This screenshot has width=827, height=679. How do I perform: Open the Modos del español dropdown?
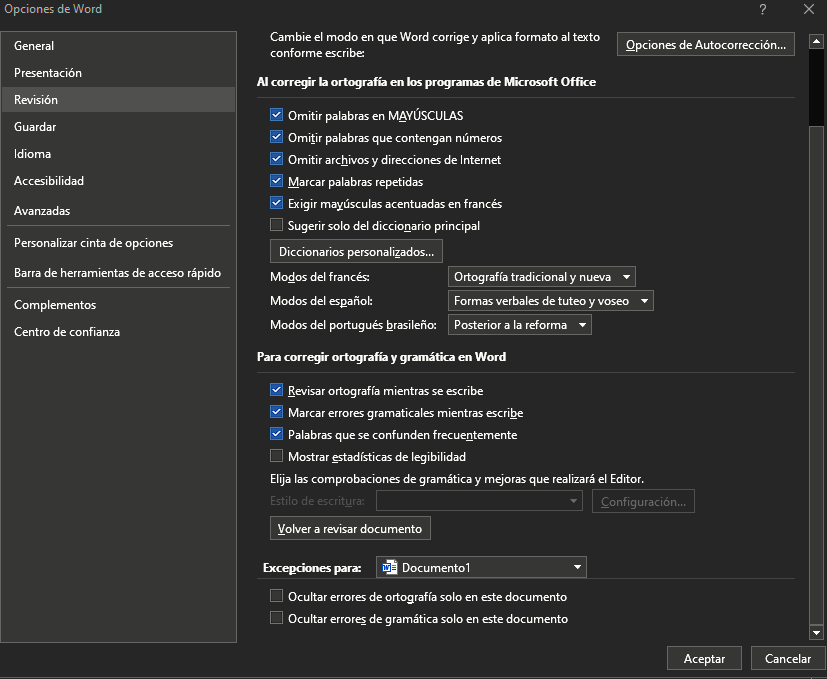click(551, 301)
